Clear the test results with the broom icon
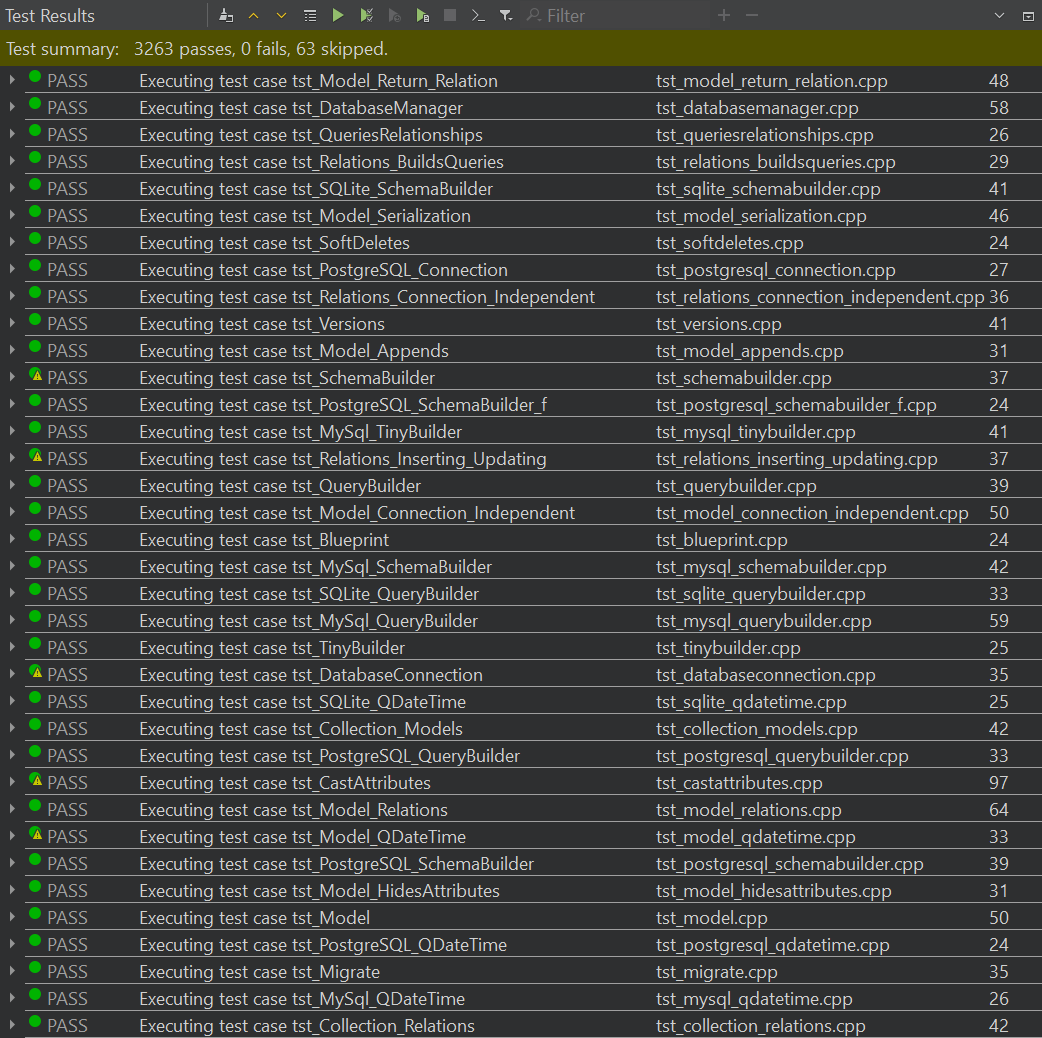This screenshot has height=1038, width=1042. (226, 15)
